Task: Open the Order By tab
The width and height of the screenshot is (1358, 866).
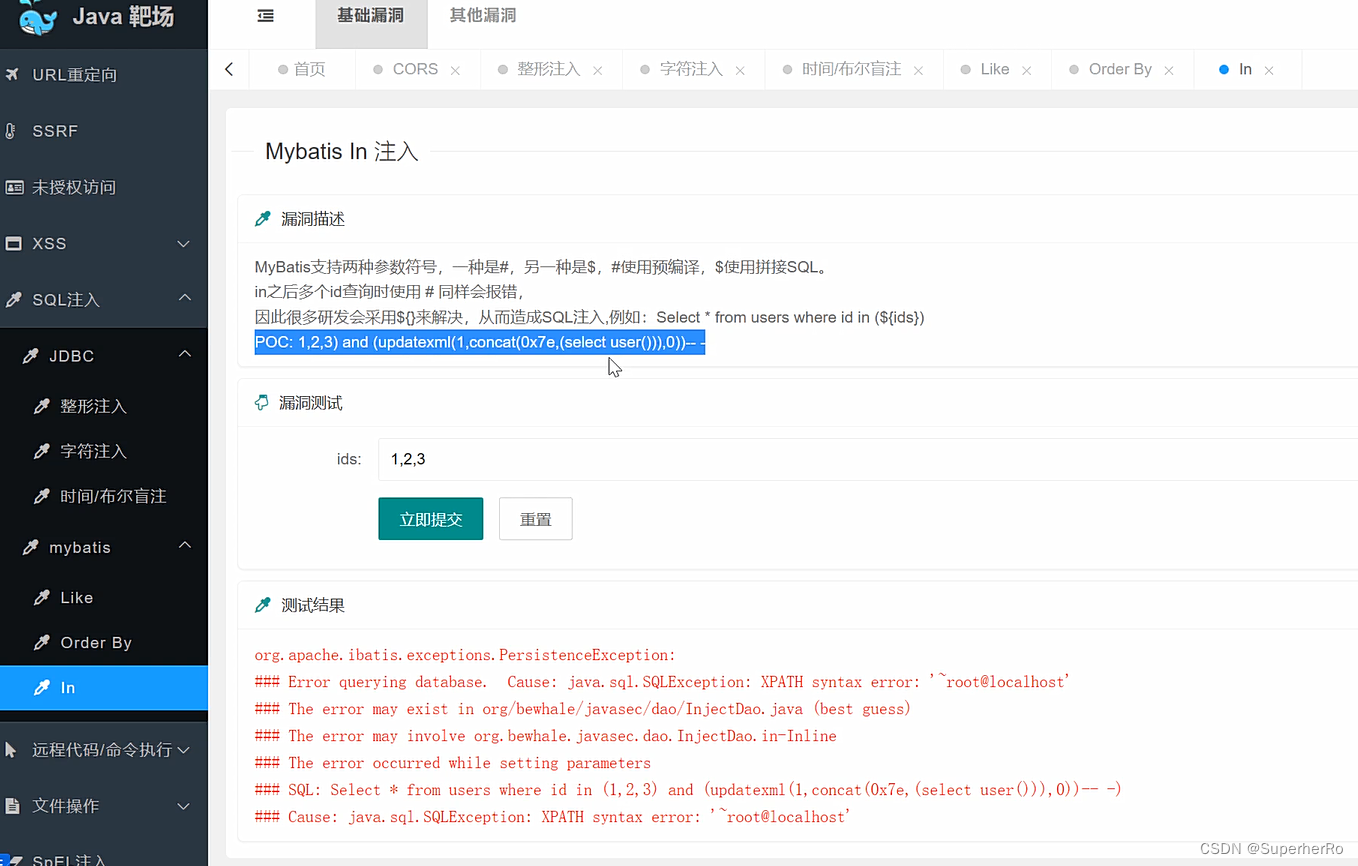Action: [1120, 69]
